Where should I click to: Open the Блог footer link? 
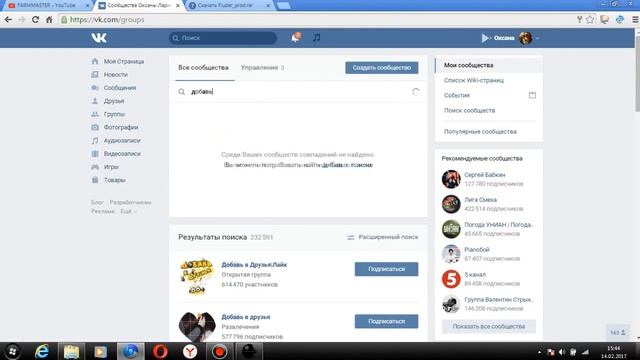pos(97,202)
